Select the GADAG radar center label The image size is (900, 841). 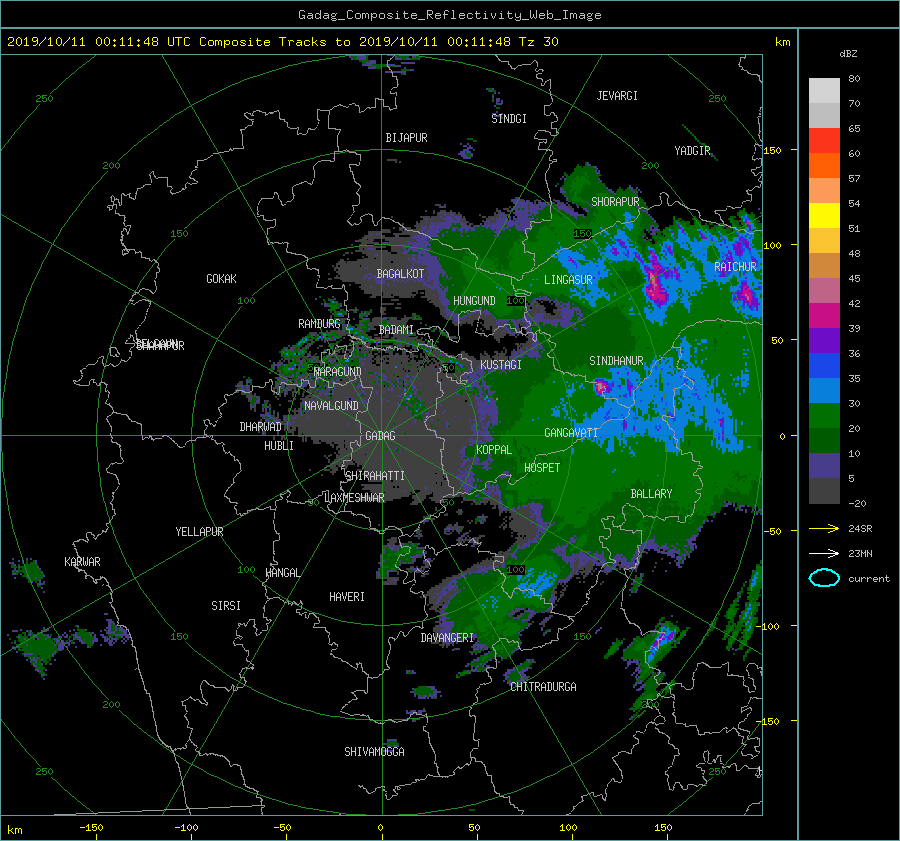coord(381,436)
